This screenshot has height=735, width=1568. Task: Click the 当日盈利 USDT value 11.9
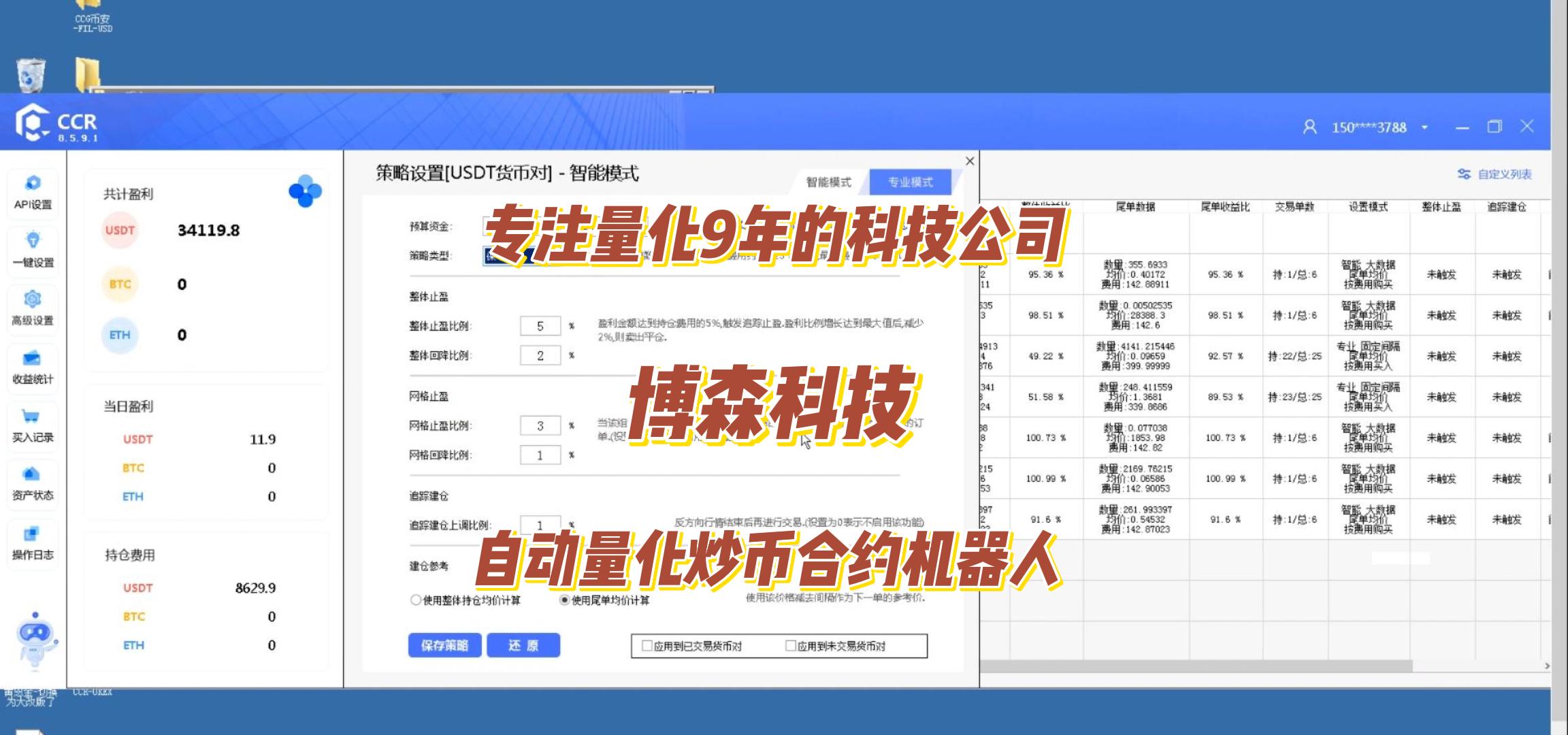point(263,439)
